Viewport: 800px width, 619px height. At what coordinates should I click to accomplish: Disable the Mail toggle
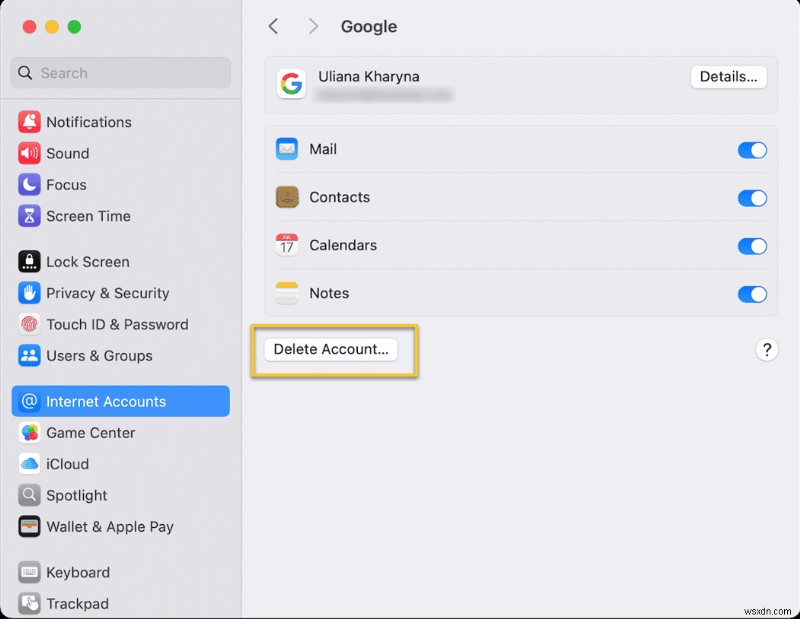[752, 150]
